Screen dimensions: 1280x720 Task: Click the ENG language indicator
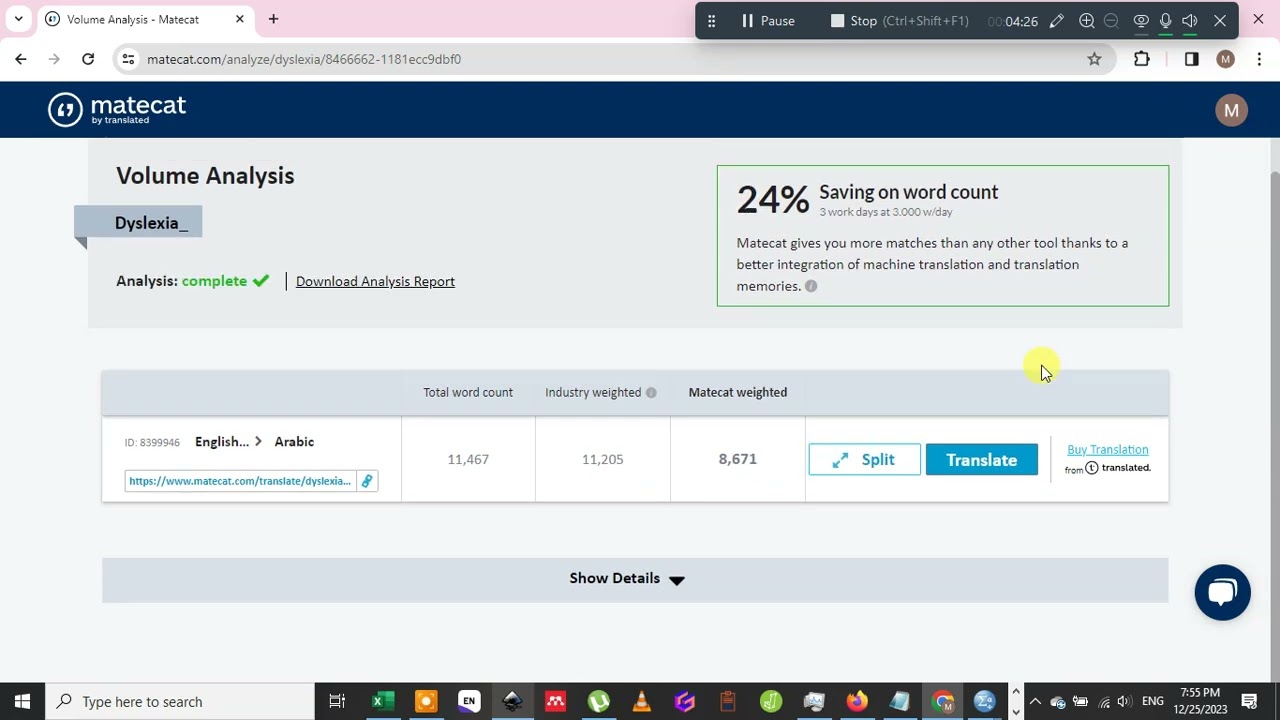1152,701
